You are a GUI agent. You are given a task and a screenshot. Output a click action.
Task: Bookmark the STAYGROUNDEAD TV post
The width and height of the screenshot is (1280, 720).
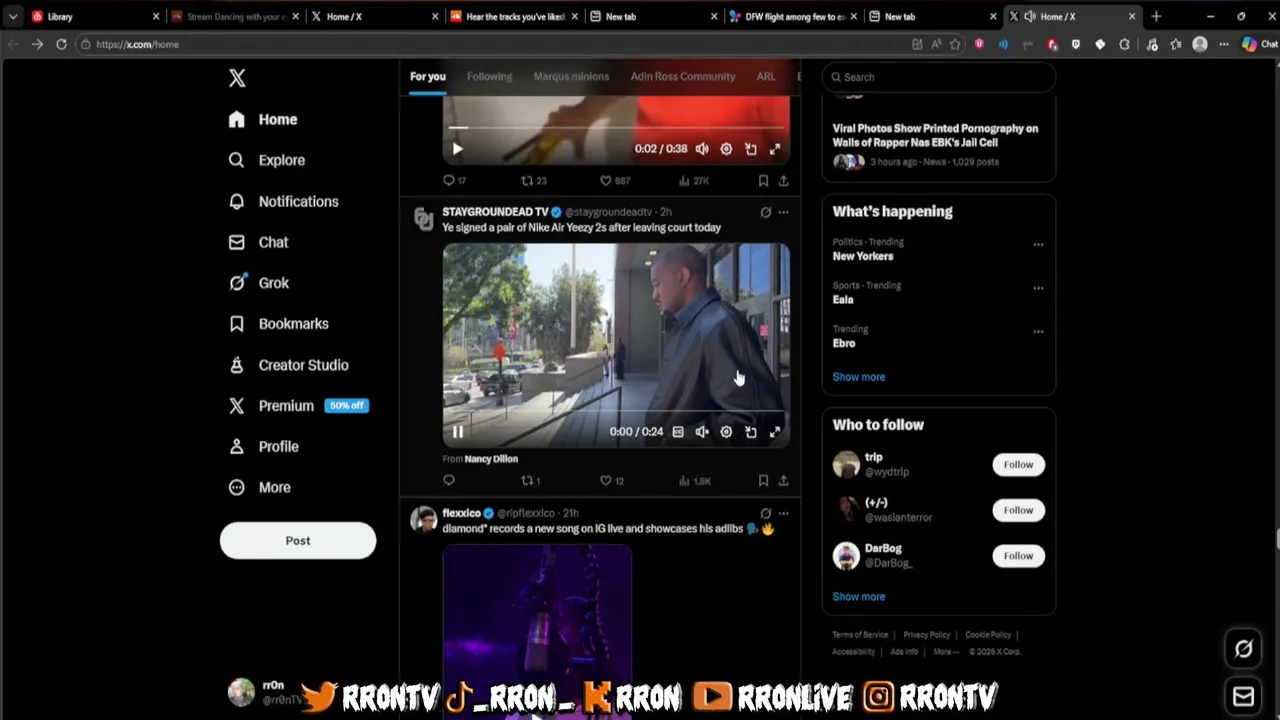(x=763, y=481)
